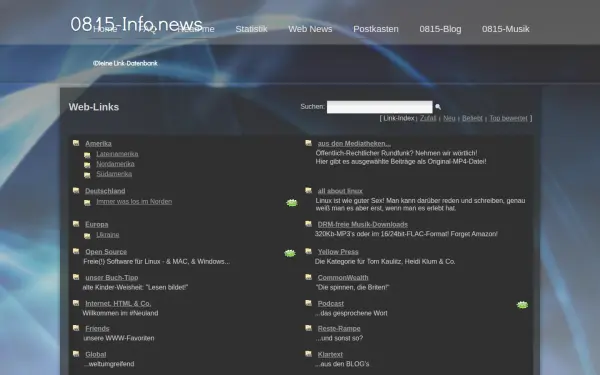Open the Read me menu item

[x=196, y=29]
